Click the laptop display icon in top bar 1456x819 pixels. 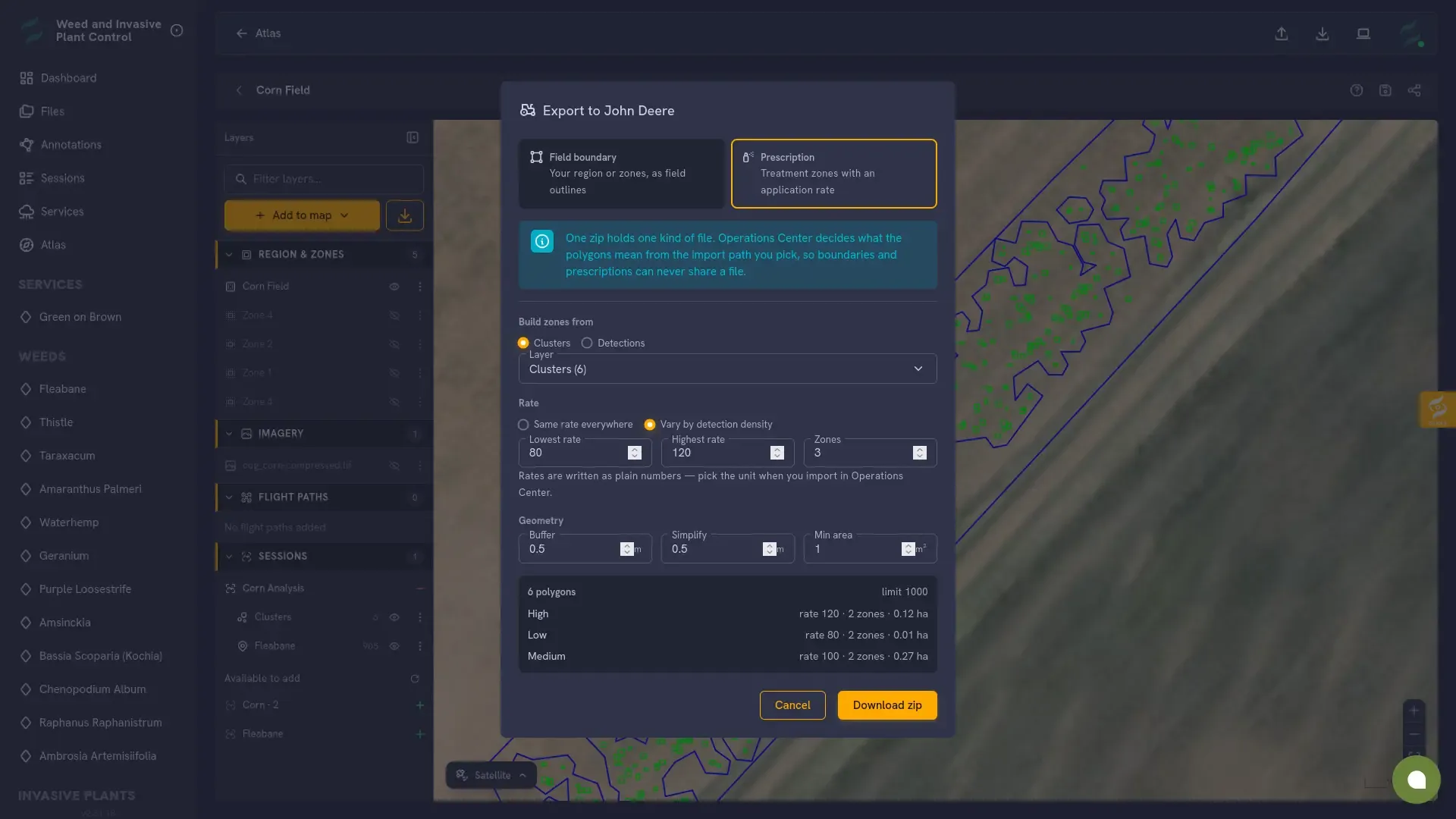pos(1363,33)
